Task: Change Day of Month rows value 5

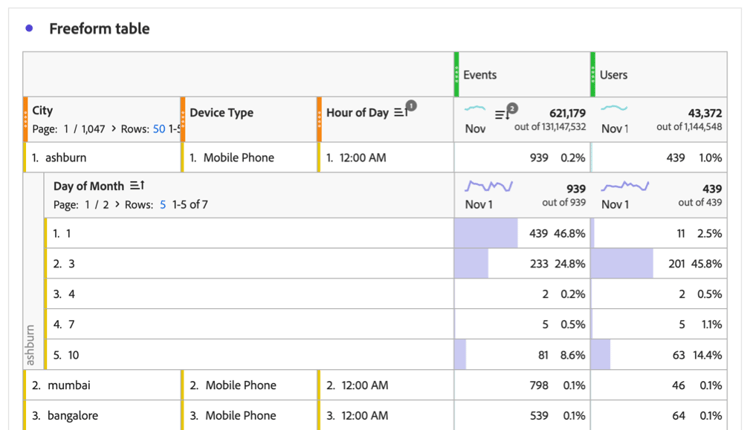Action: click(163, 204)
